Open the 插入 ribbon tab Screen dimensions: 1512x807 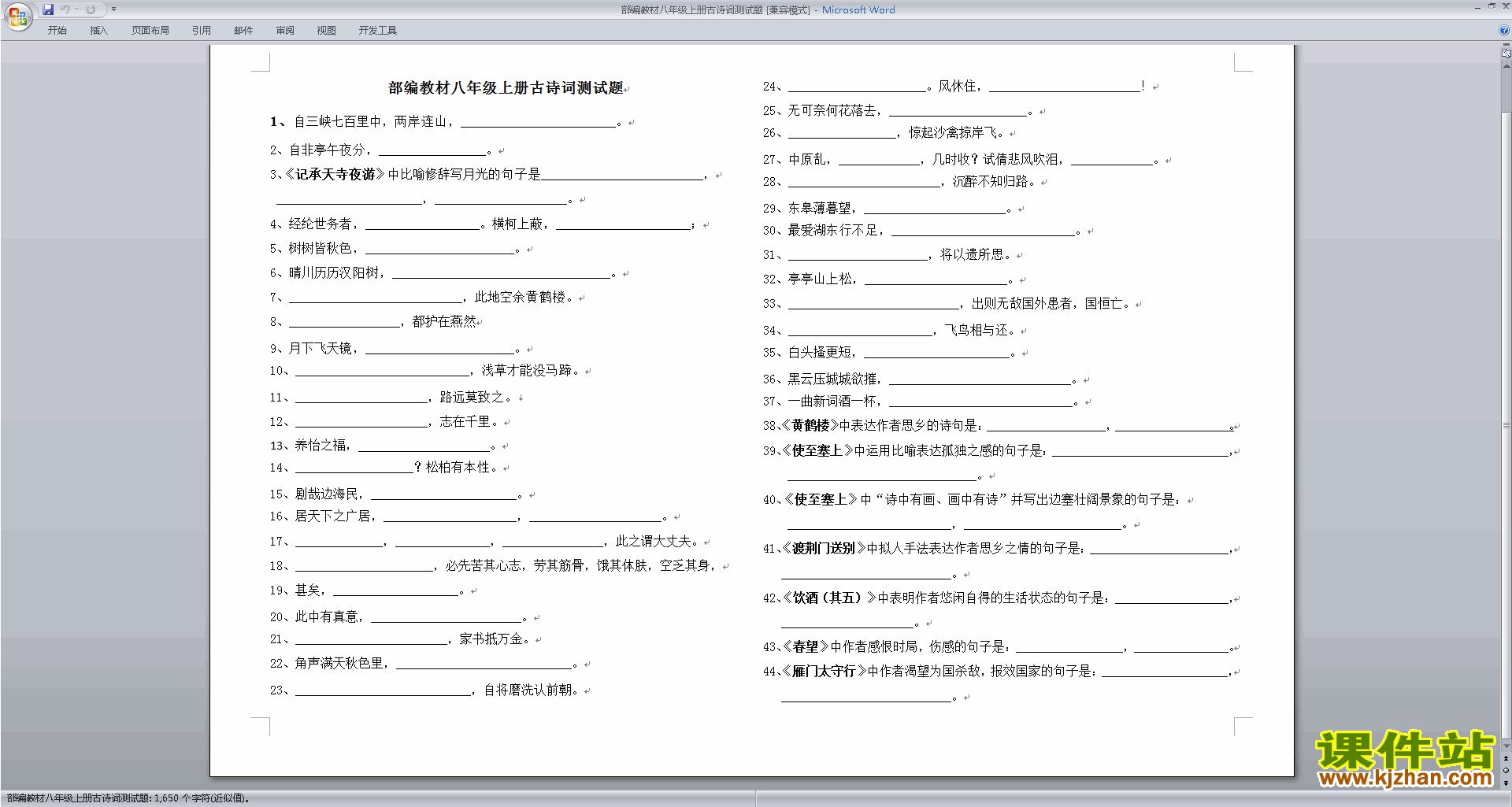(98, 30)
